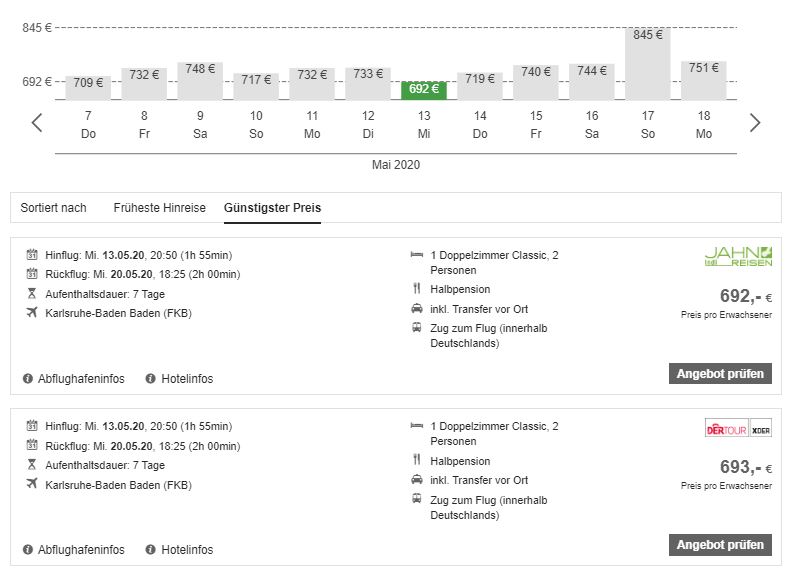Click info icon beside second Hotelinfos
Viewport: 792px width, 573px height.
[151, 550]
